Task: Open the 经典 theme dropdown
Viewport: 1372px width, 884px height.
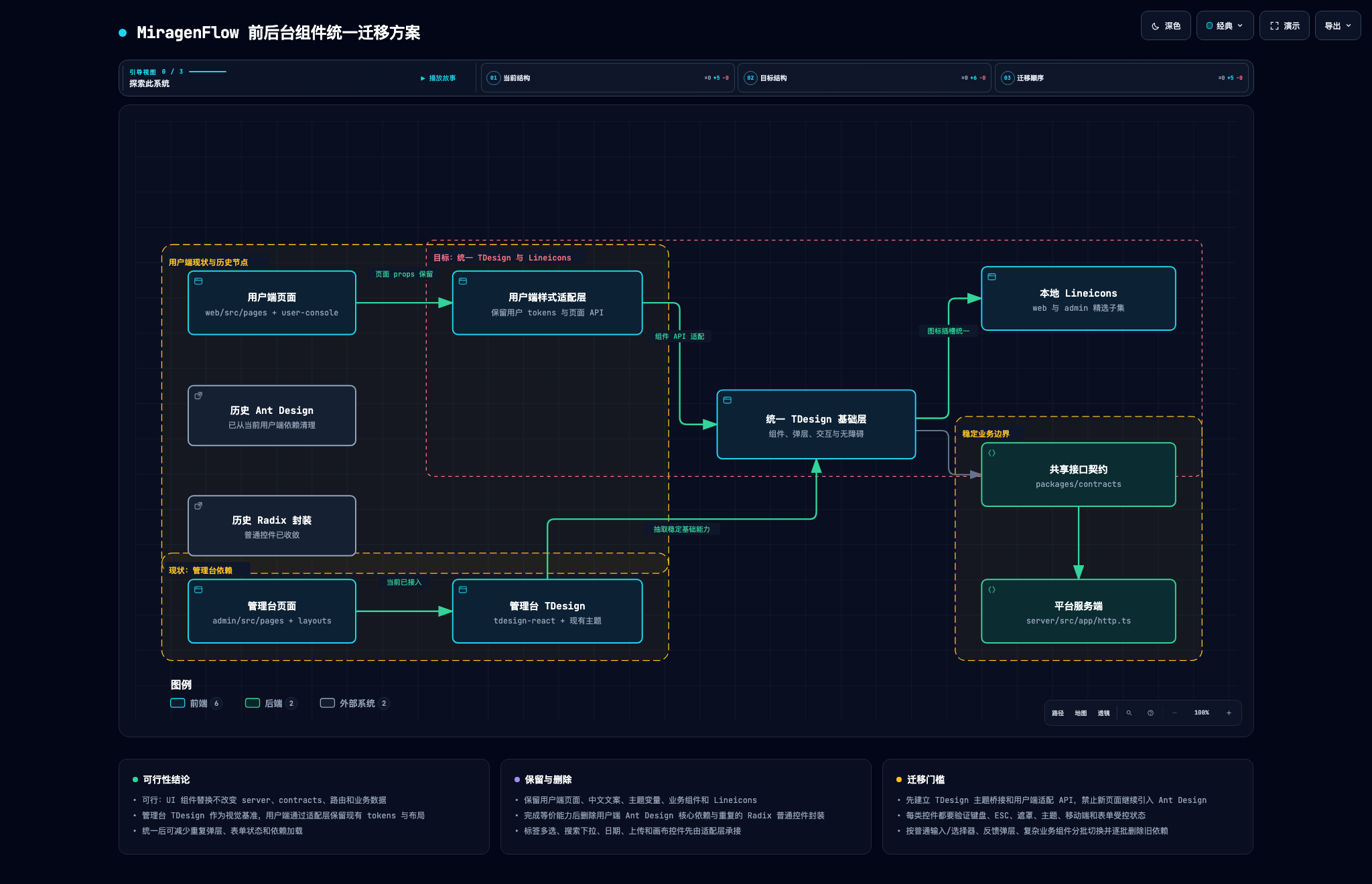Action: [1225, 26]
